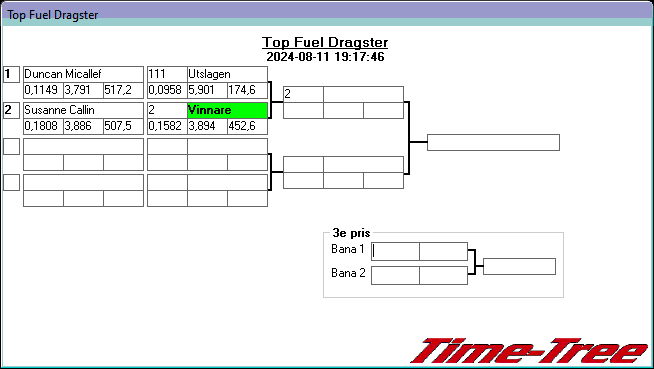The height and width of the screenshot is (369, 654).
Task: Select the 452,6 speed cell
Action: point(247,126)
